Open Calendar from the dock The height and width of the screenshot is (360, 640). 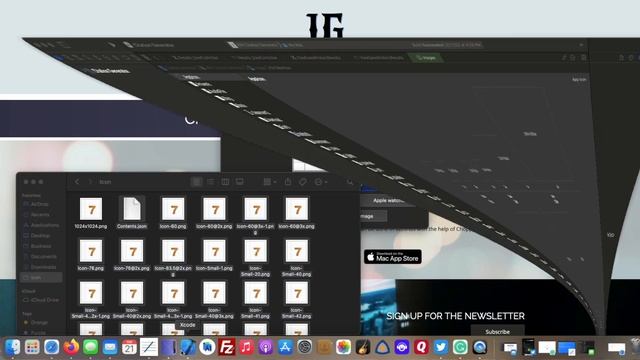coord(129,347)
